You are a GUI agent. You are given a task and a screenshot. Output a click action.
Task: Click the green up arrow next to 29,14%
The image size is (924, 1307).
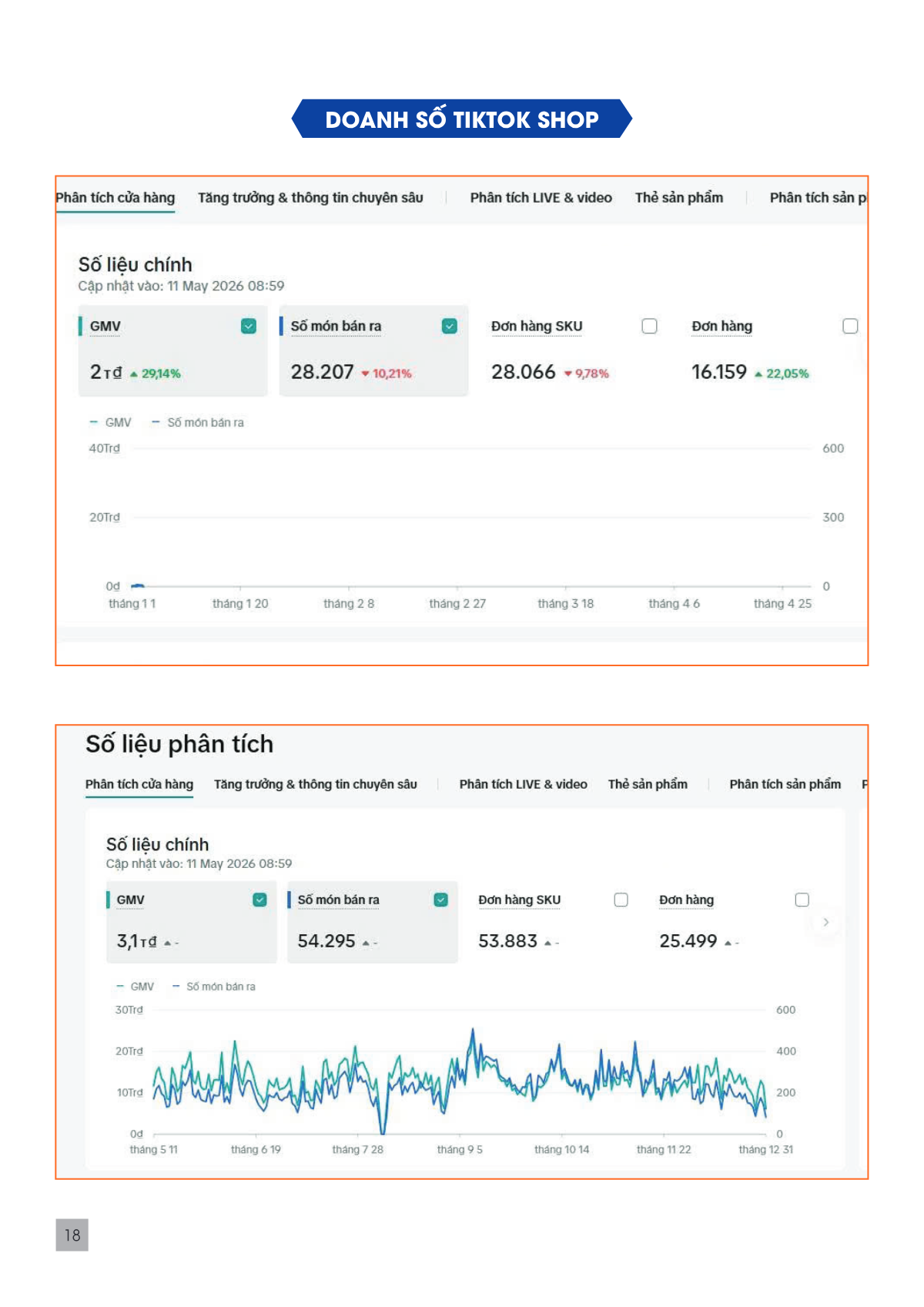134,374
